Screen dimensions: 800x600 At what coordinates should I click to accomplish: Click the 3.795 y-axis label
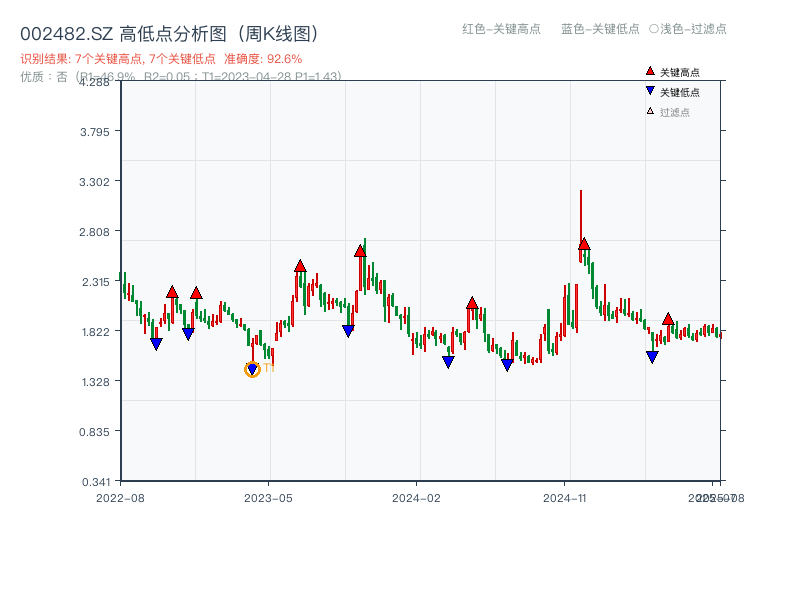94,132
